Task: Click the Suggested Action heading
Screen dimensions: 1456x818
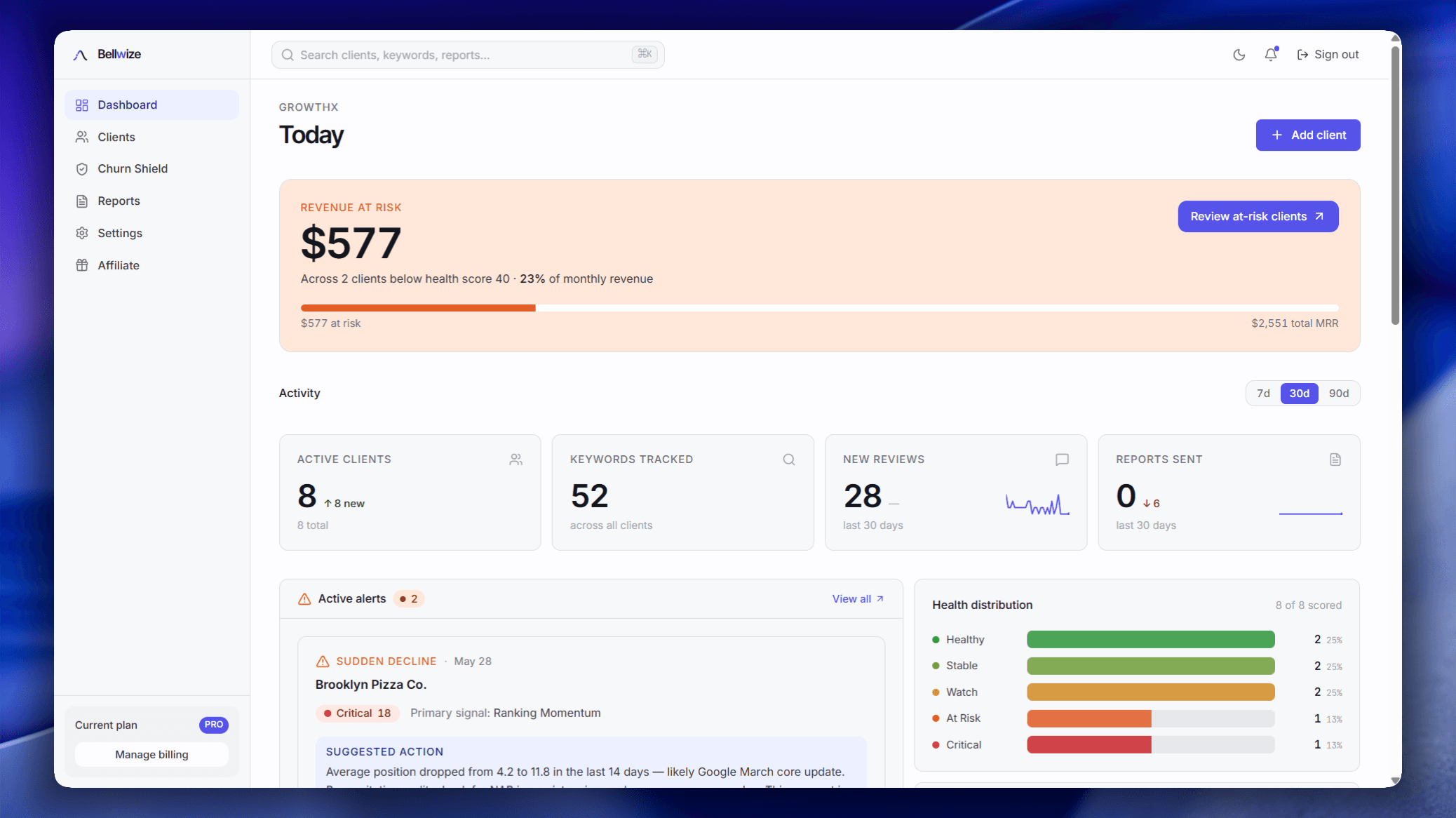Action: 384,752
